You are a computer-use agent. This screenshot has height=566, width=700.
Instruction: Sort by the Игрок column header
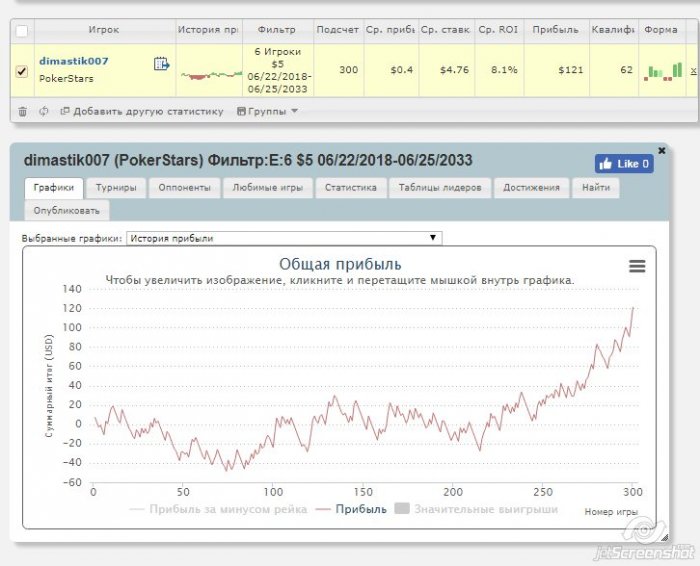click(x=104, y=30)
